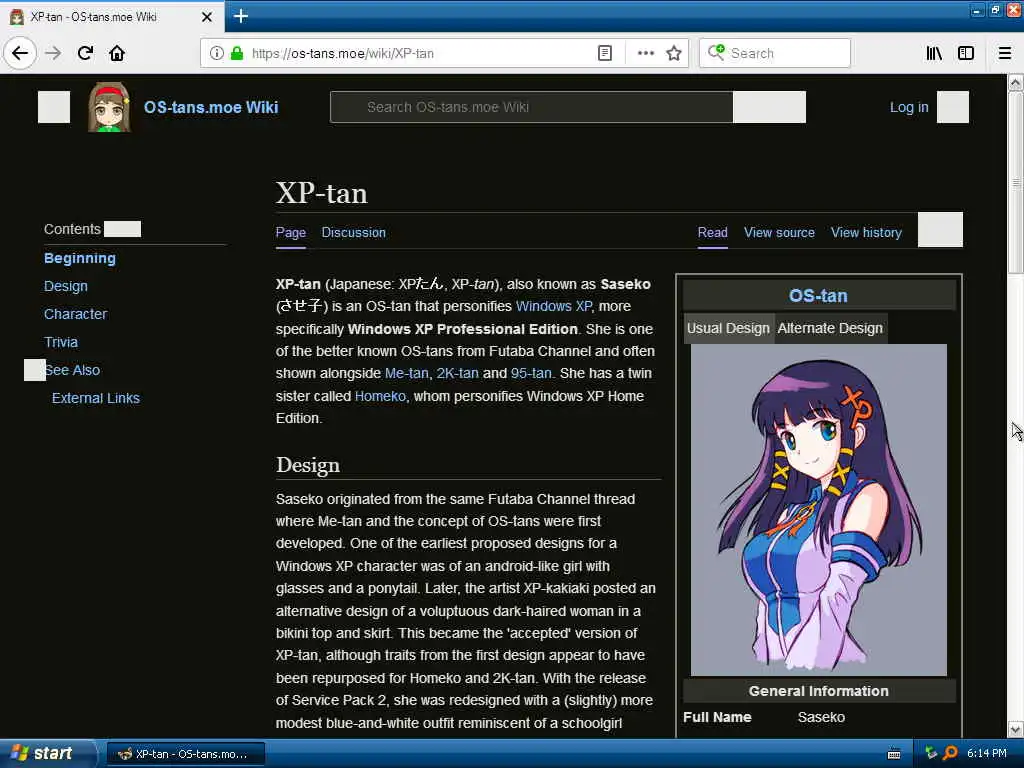1024x768 pixels.
Task: Switch to the Page tab
Action: click(x=291, y=232)
